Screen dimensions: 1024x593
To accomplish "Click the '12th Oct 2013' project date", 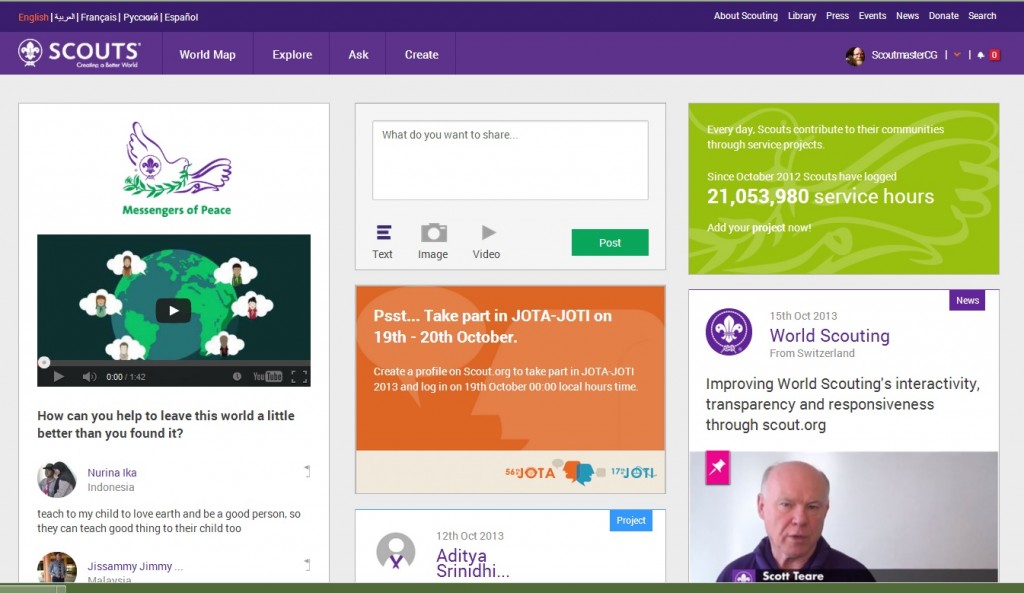I will [x=470, y=536].
